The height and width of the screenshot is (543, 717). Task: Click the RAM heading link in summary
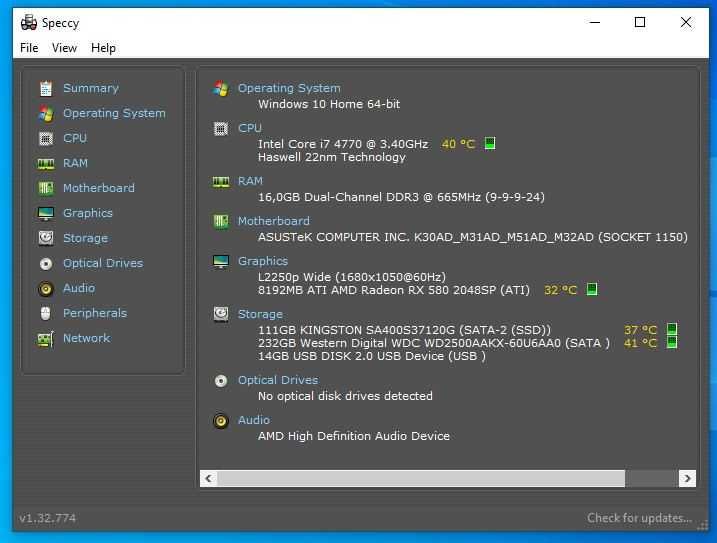click(x=251, y=181)
